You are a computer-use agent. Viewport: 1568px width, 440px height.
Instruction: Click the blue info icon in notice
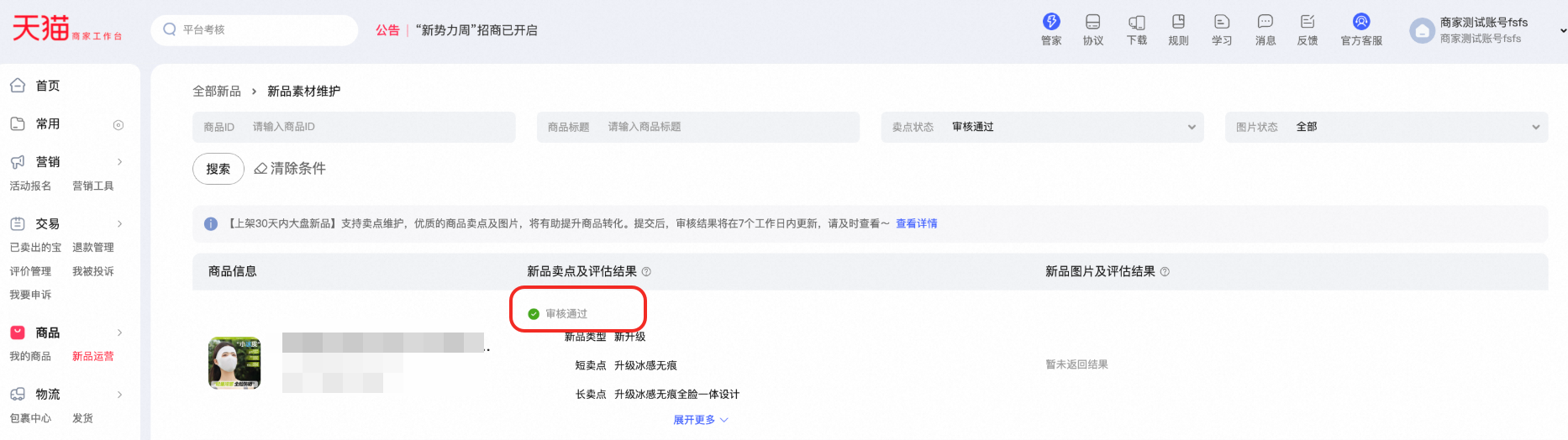click(211, 224)
